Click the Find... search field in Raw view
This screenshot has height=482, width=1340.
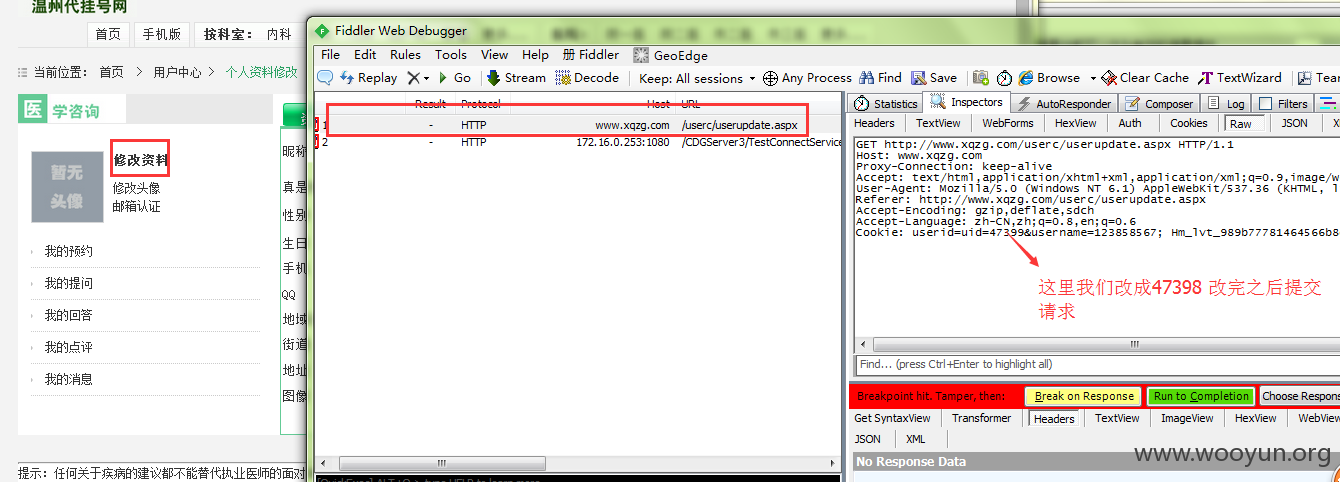pyautogui.click(x=1096, y=364)
